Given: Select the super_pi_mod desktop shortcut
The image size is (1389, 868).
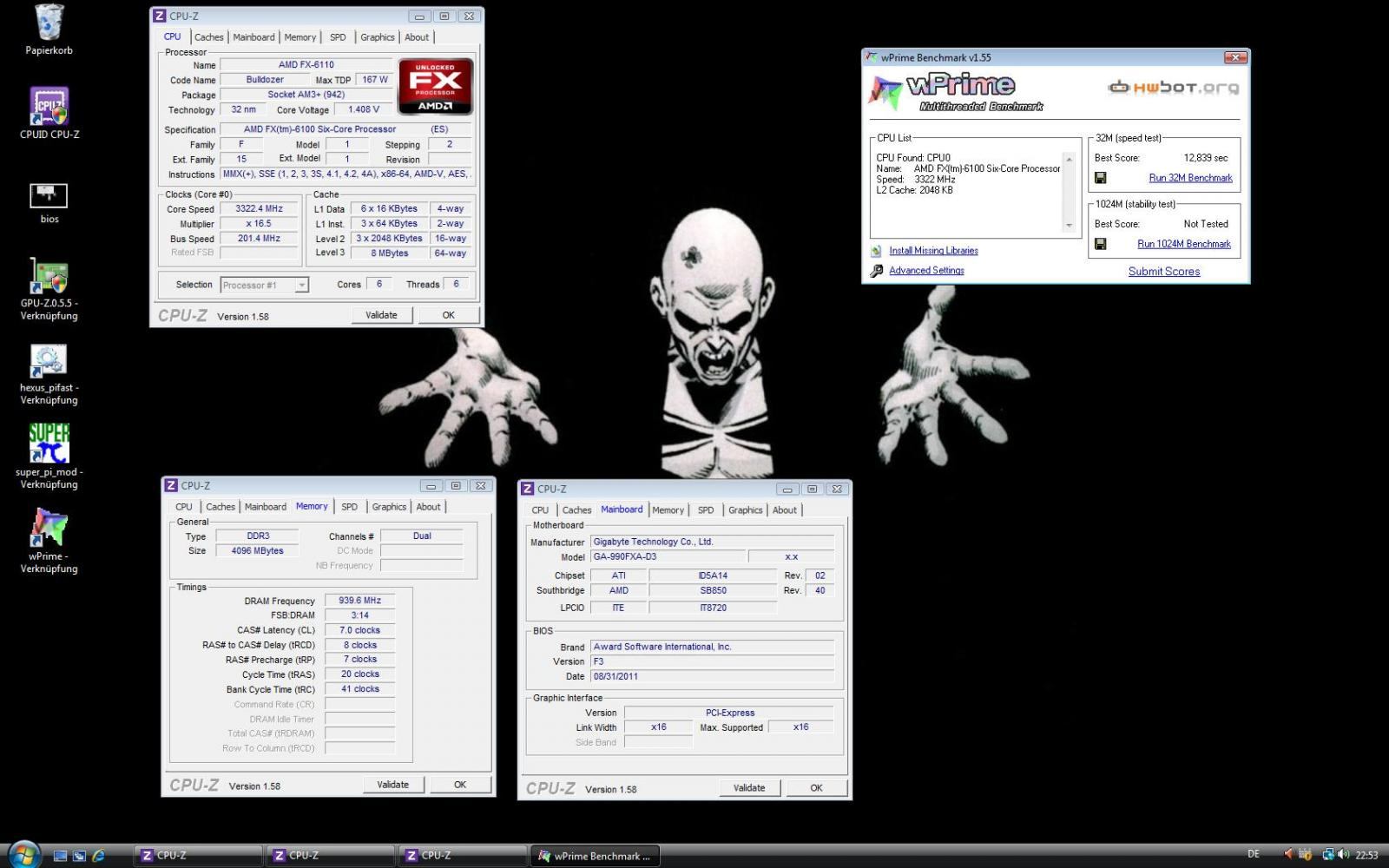Looking at the screenshot, I should coord(49,457).
